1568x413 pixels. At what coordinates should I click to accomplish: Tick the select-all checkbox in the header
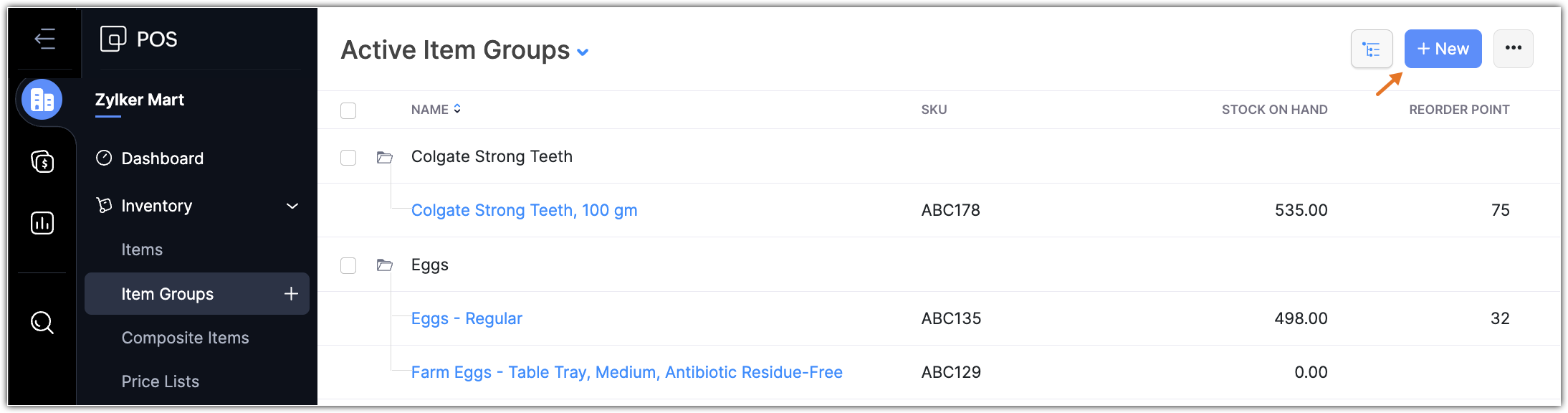[x=348, y=110]
